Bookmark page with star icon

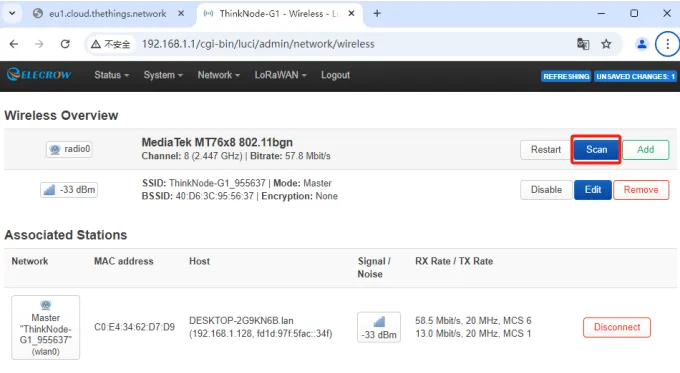(x=606, y=44)
